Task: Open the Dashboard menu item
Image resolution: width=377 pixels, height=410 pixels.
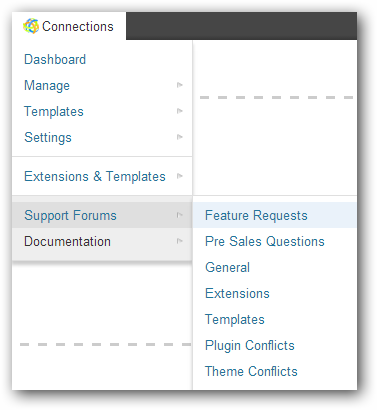Action: click(x=55, y=60)
